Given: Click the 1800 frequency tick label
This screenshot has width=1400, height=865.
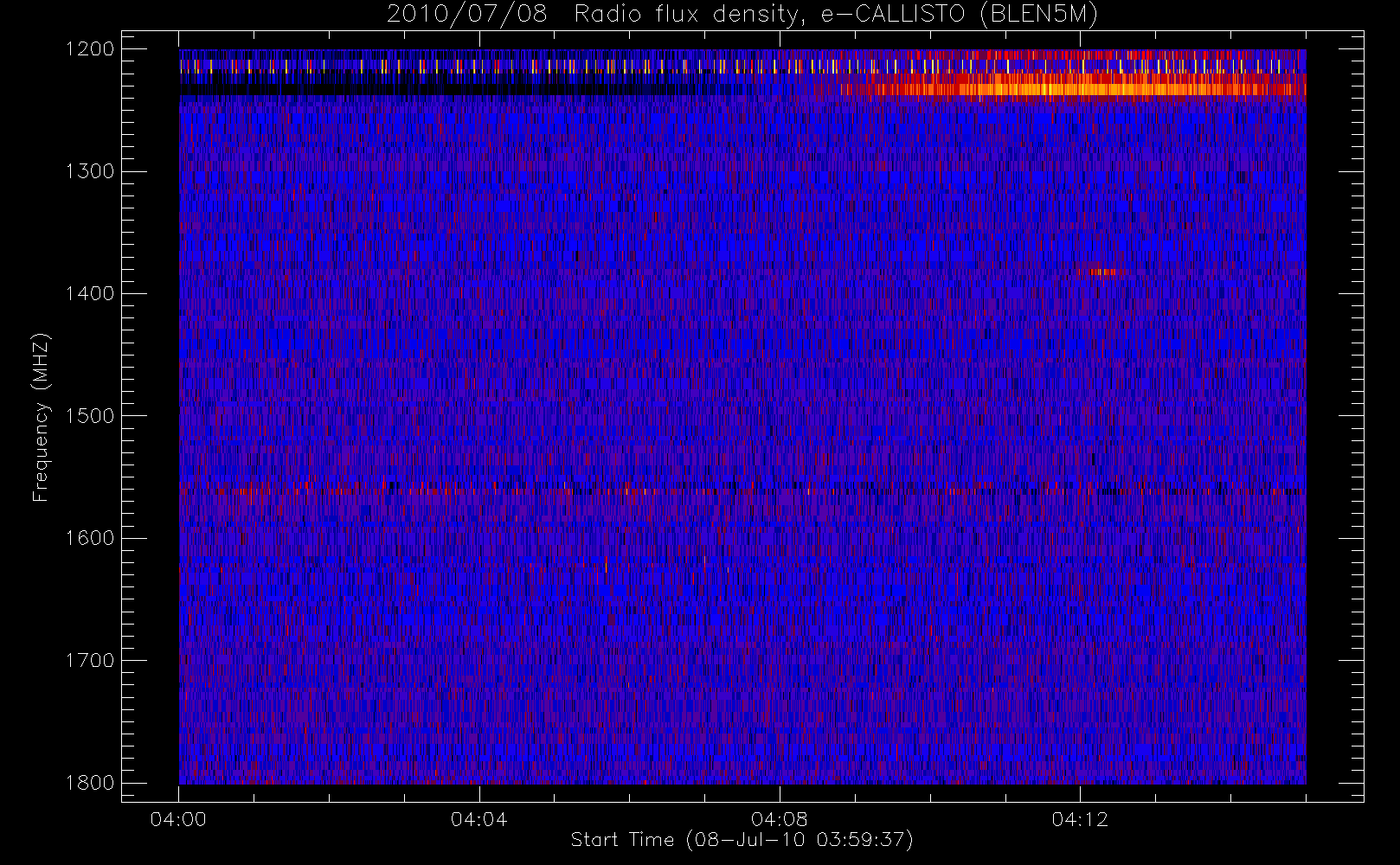Looking at the screenshot, I should 90,783.
